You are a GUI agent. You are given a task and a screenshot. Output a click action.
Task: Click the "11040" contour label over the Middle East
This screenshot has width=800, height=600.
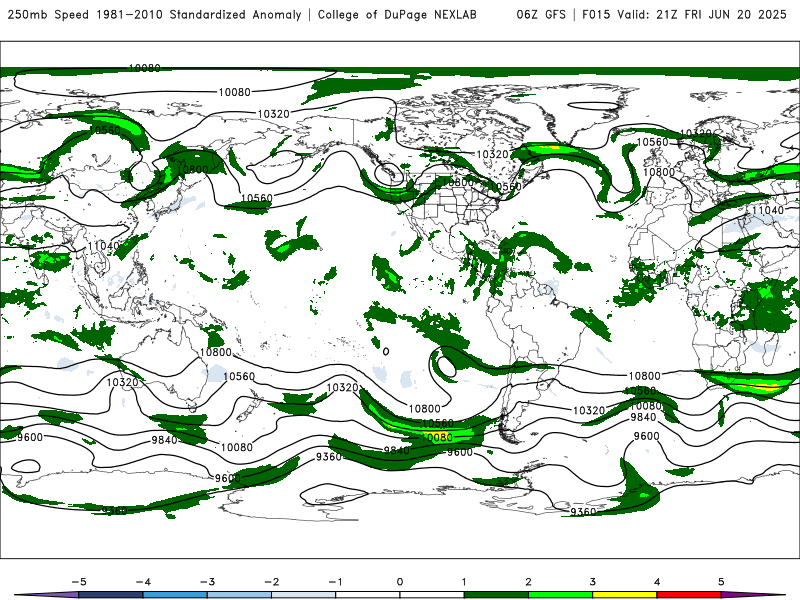click(x=767, y=210)
